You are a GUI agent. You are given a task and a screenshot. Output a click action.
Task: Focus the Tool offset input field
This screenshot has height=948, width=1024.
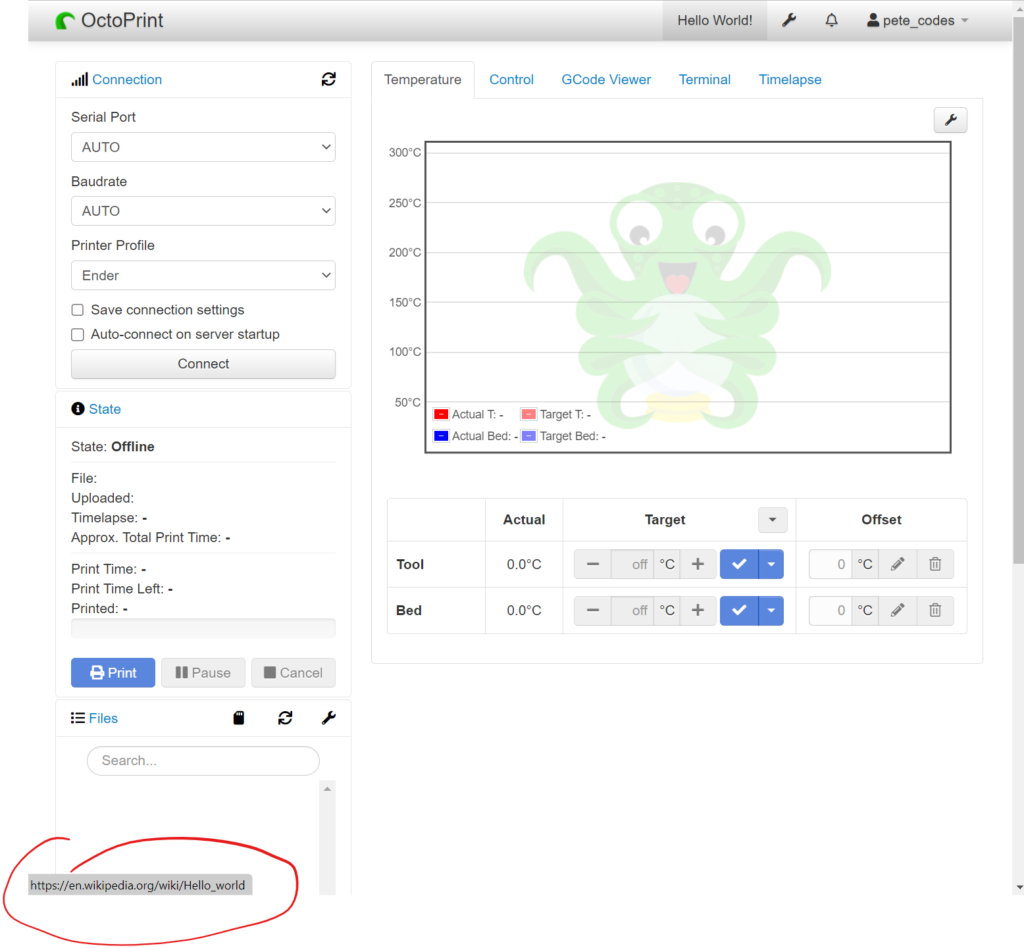830,564
